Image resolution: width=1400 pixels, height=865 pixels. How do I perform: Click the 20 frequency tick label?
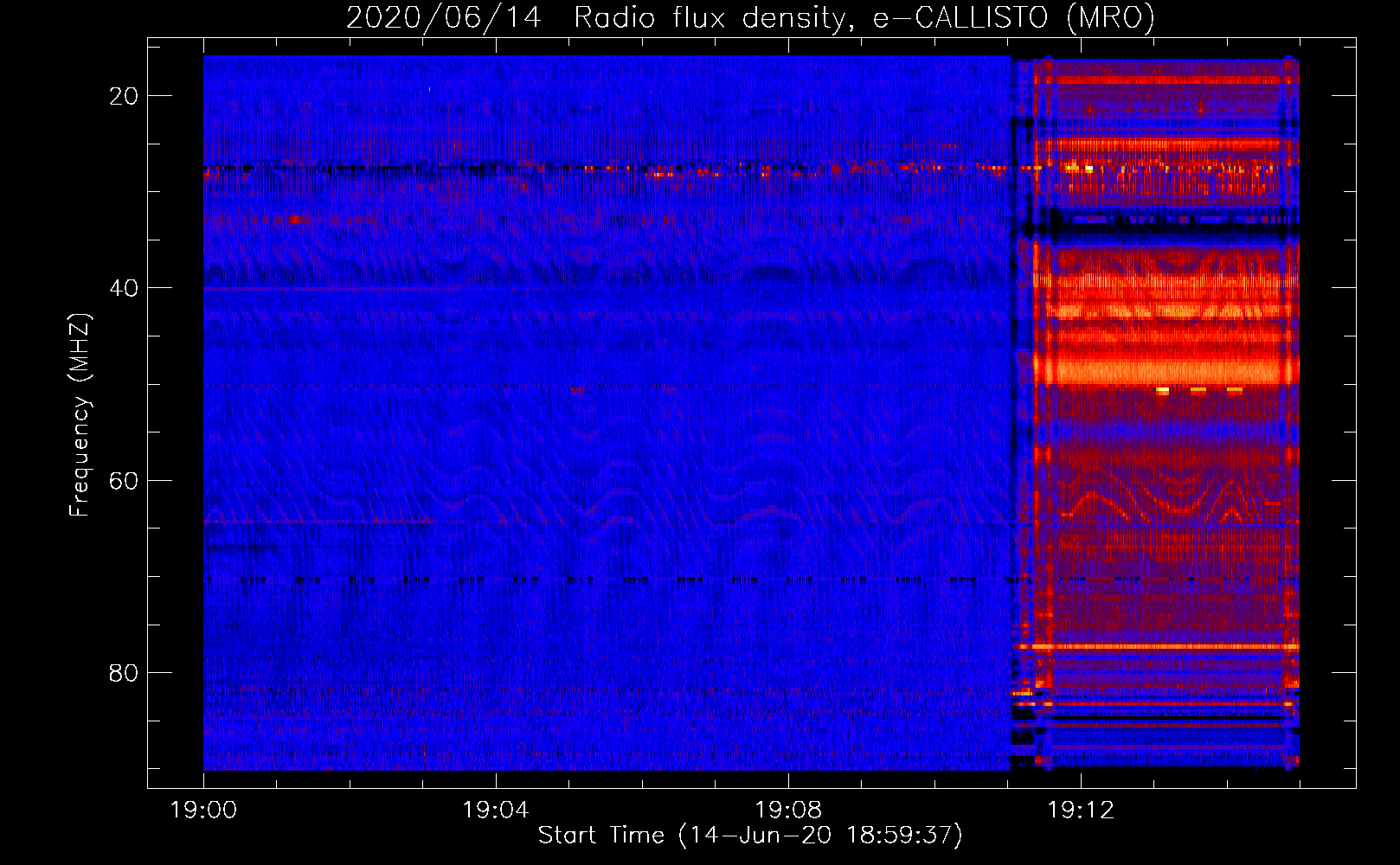(124, 96)
